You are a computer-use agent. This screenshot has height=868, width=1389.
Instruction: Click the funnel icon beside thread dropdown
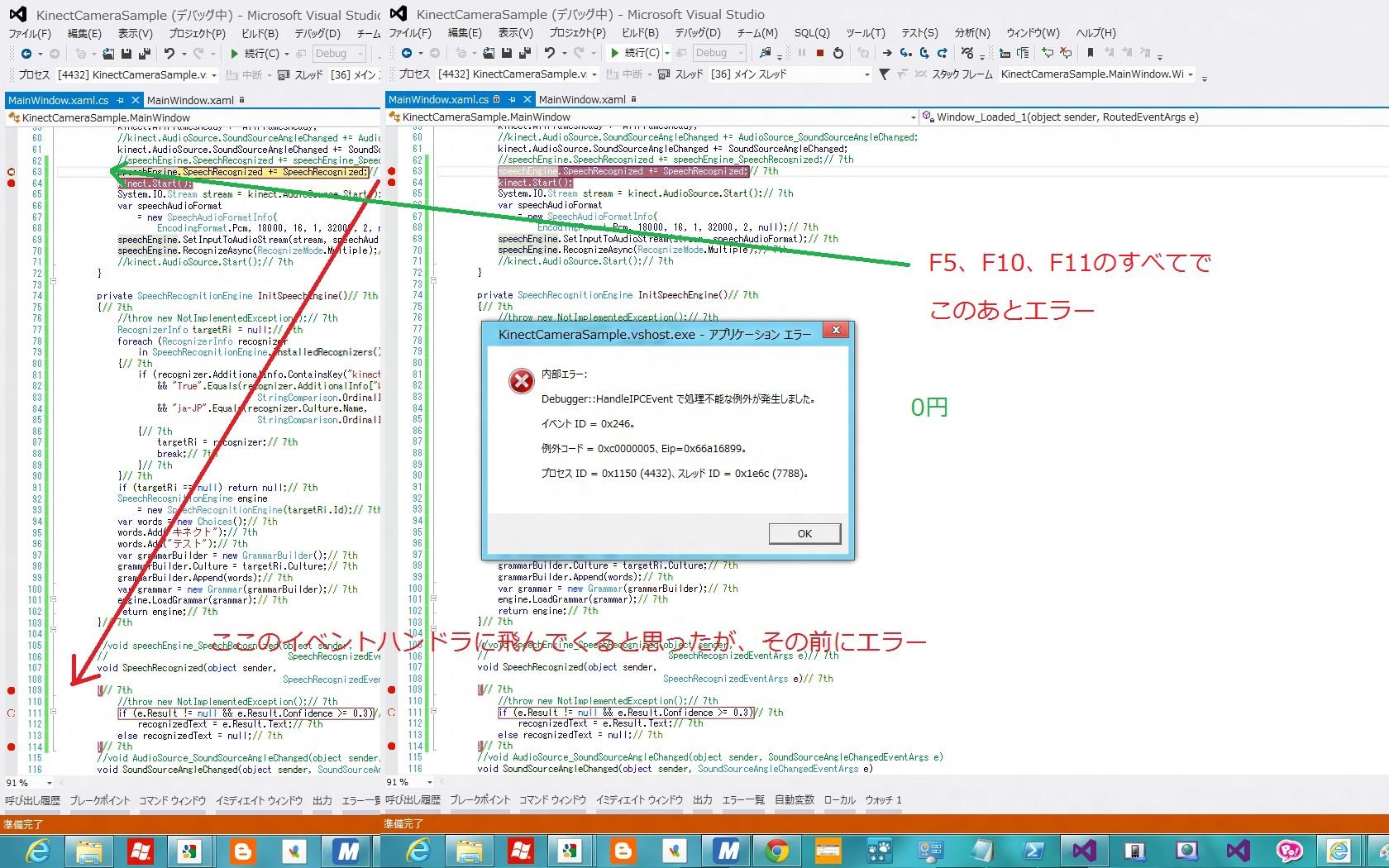click(x=884, y=74)
